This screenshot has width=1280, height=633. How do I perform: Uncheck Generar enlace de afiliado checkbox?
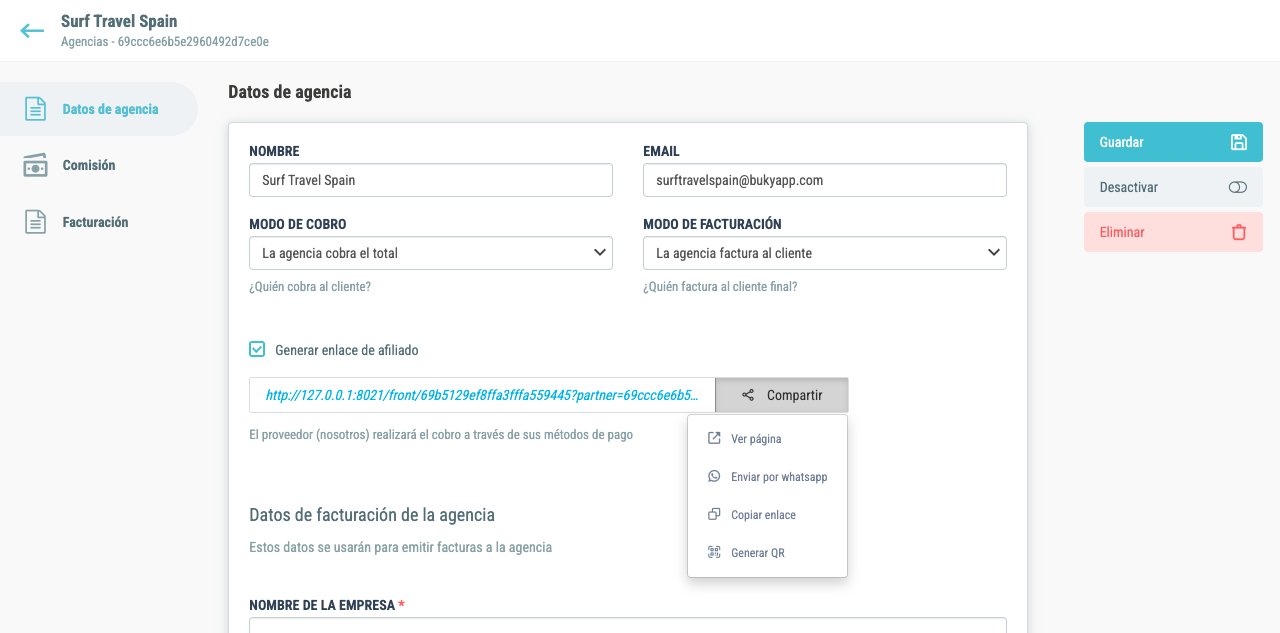[x=257, y=350]
